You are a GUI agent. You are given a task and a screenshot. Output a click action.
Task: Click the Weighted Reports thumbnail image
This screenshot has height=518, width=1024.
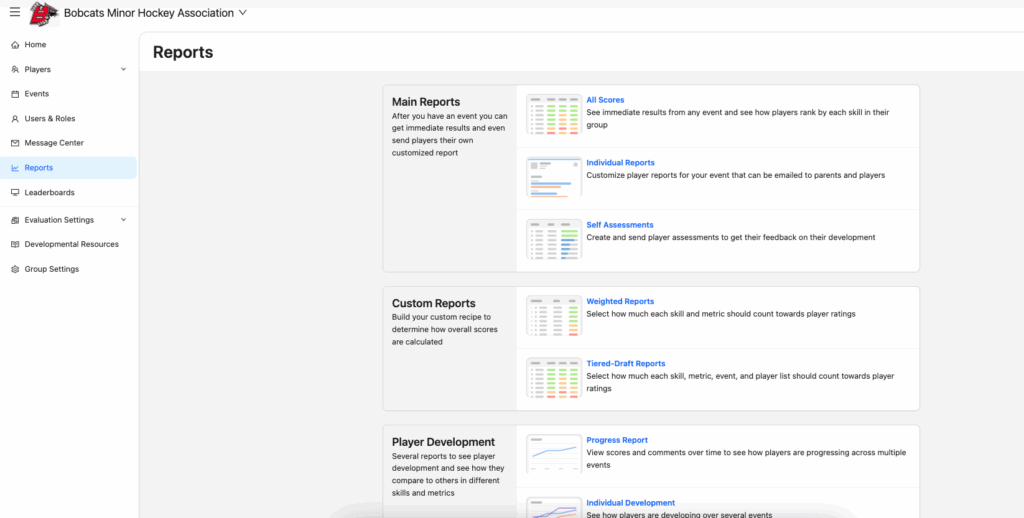[x=554, y=315]
